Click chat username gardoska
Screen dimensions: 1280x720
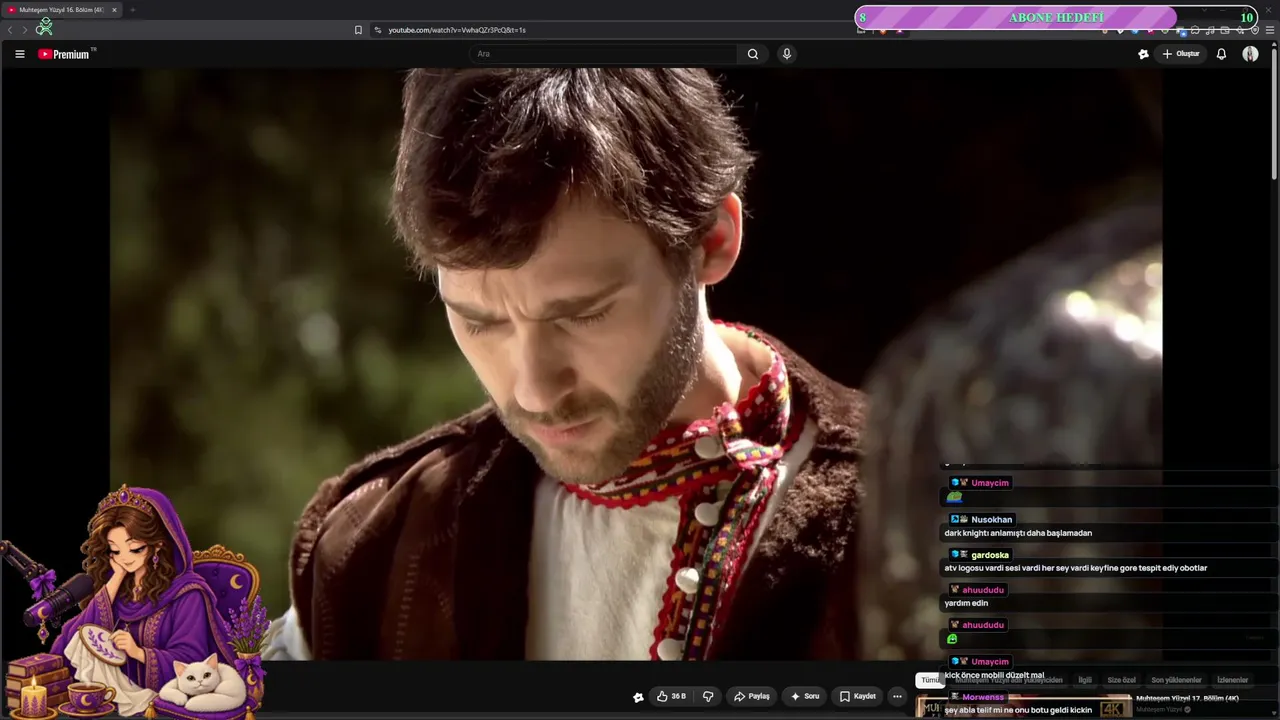tap(990, 555)
